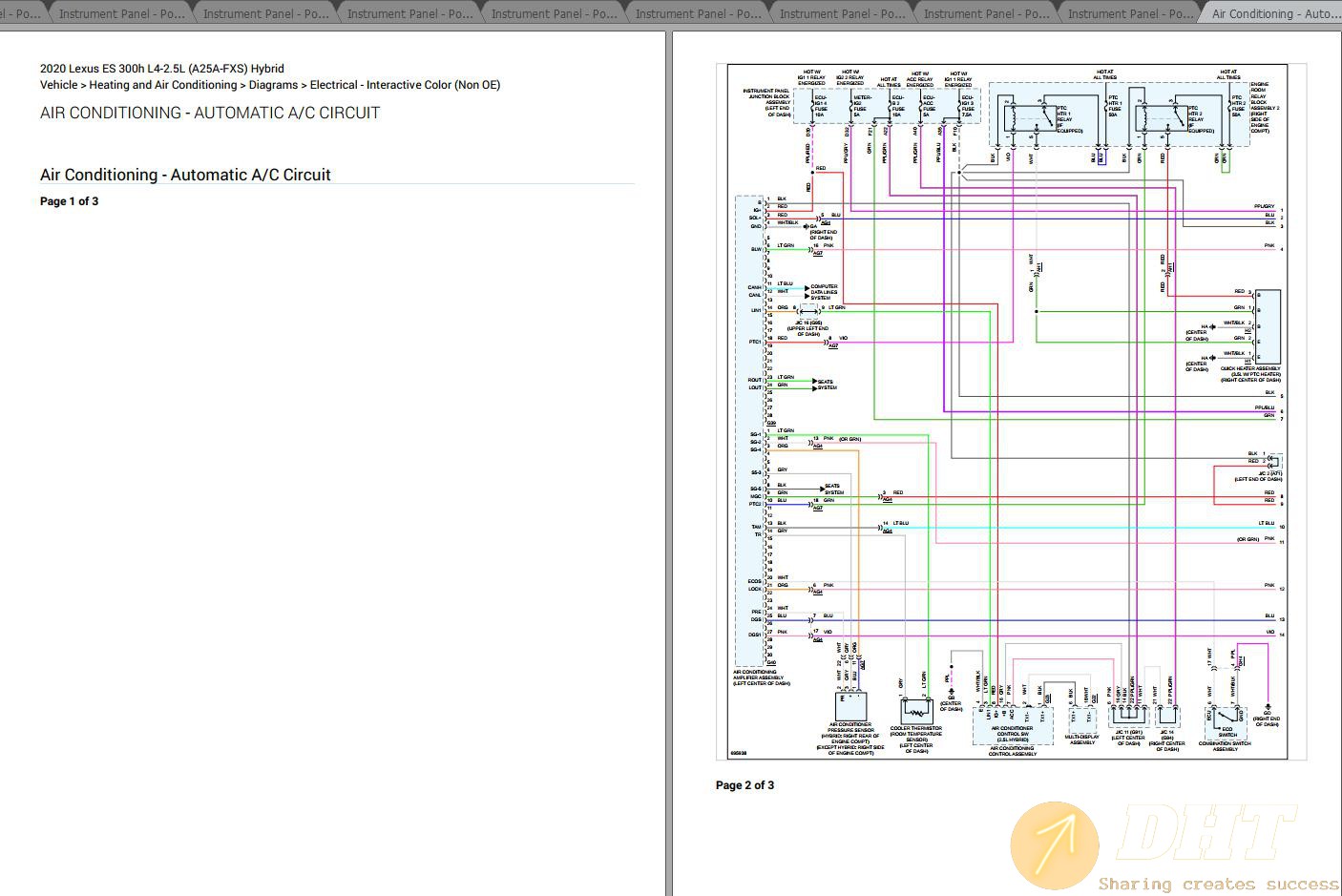Switch to the Air Conditioning - Auto... tab
1342x896 pixels.
pos(1275,13)
